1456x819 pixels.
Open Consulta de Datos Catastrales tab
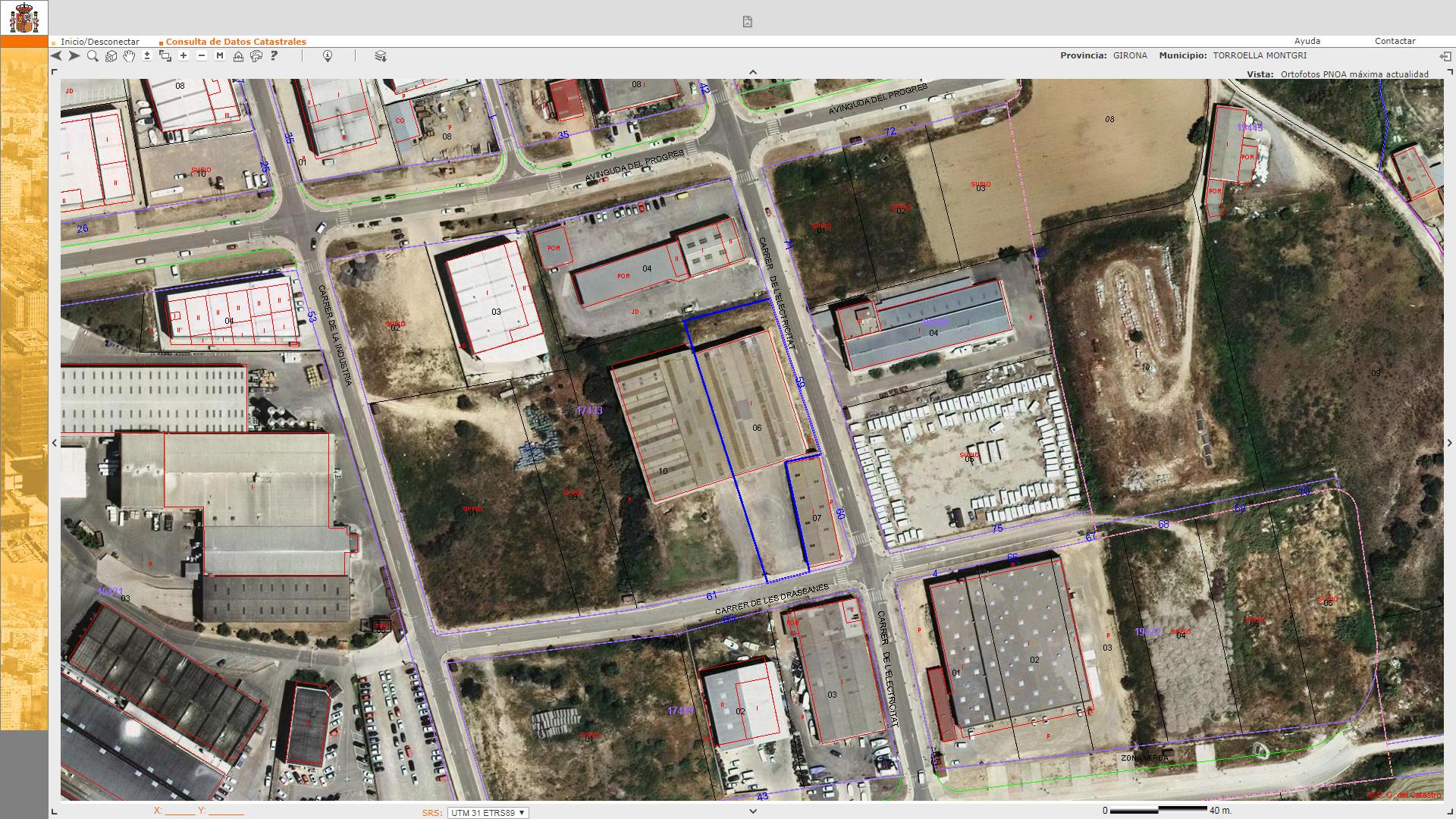(235, 42)
